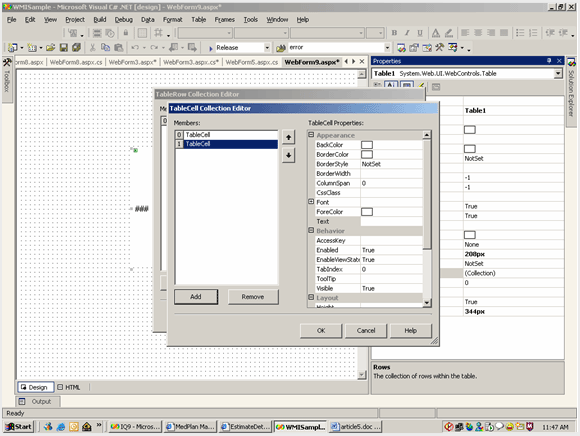This screenshot has height=436, width=580.
Task: Click the Snap to Grid icon
Action: [158, 33]
